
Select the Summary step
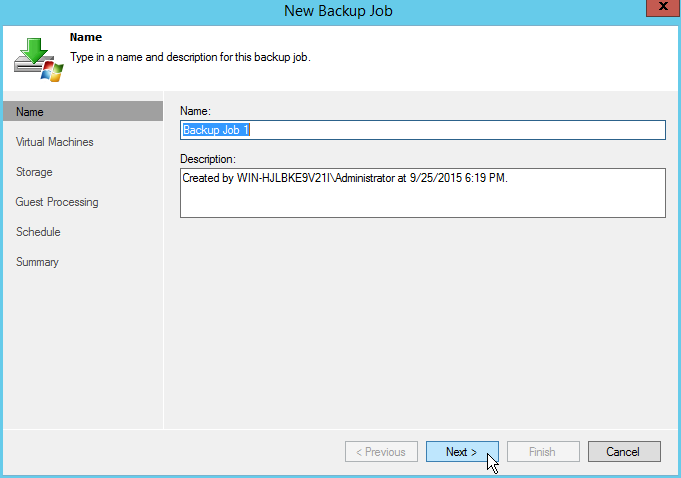point(37,262)
